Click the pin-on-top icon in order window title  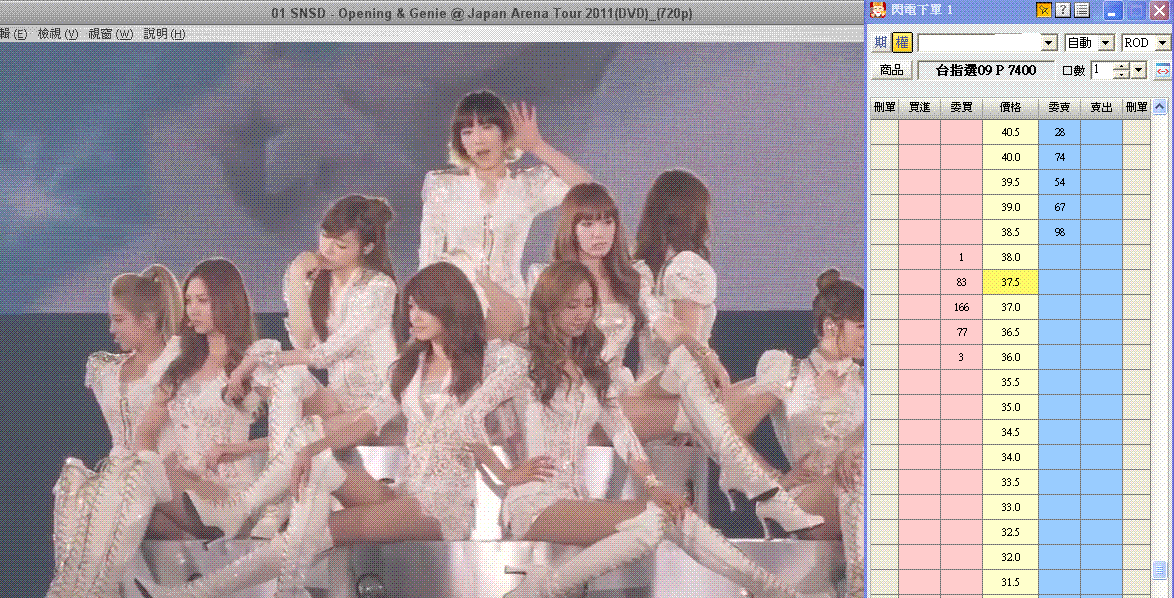1043,10
